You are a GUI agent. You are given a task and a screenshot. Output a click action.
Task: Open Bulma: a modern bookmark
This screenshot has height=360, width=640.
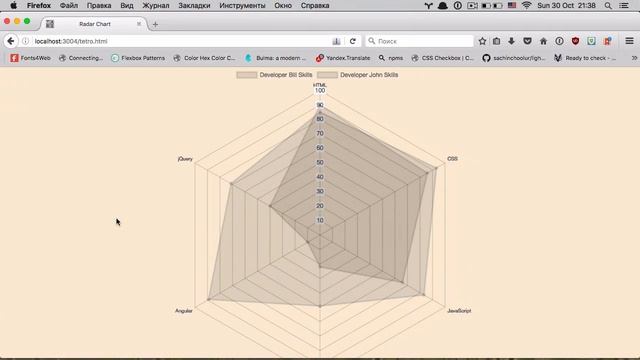tap(275, 58)
